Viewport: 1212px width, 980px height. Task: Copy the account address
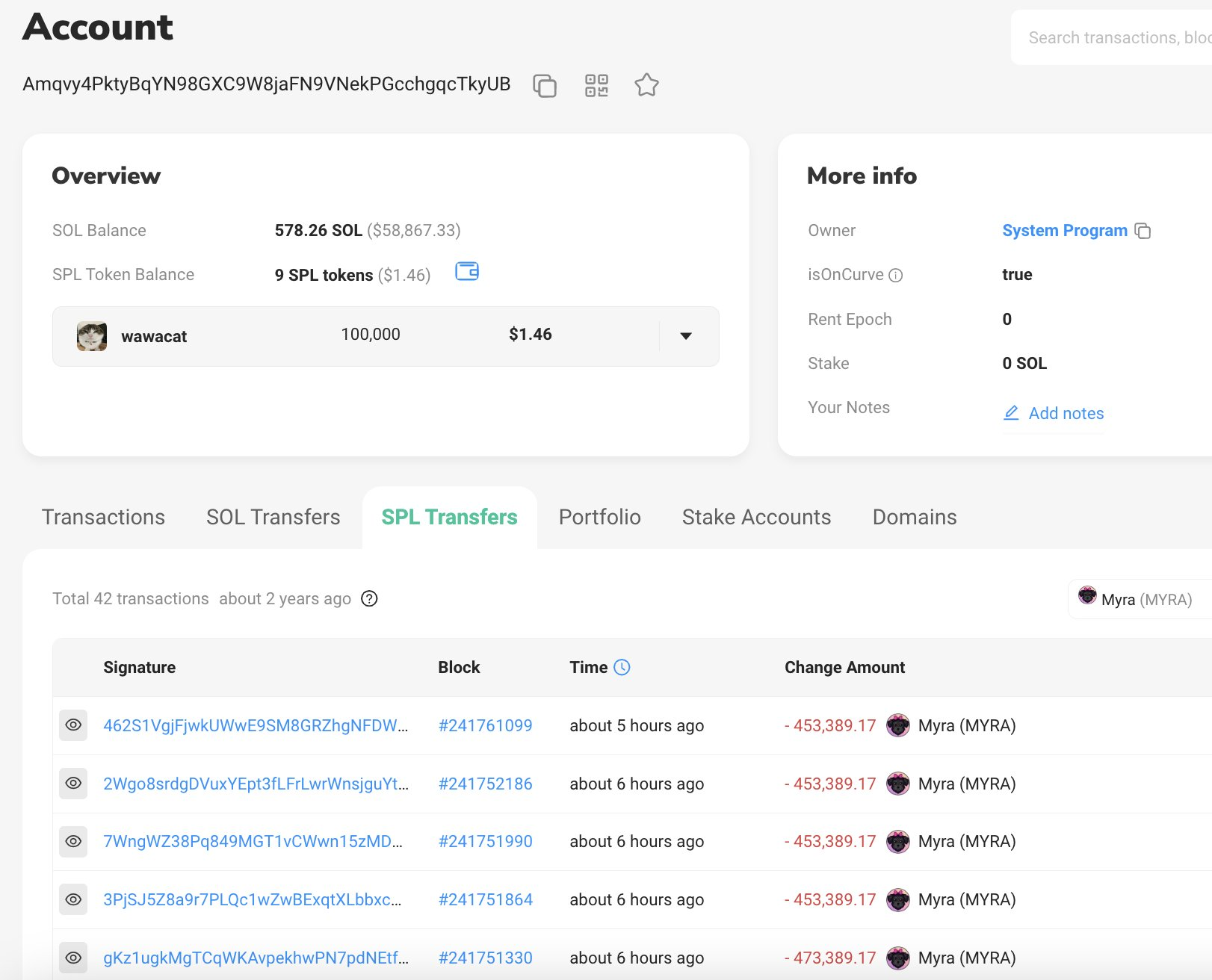point(545,86)
